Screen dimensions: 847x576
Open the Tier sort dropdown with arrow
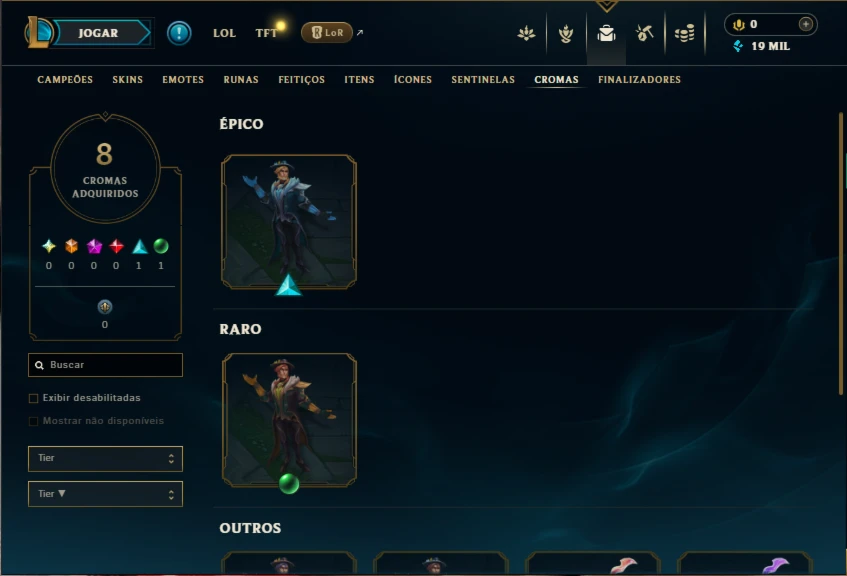105,494
